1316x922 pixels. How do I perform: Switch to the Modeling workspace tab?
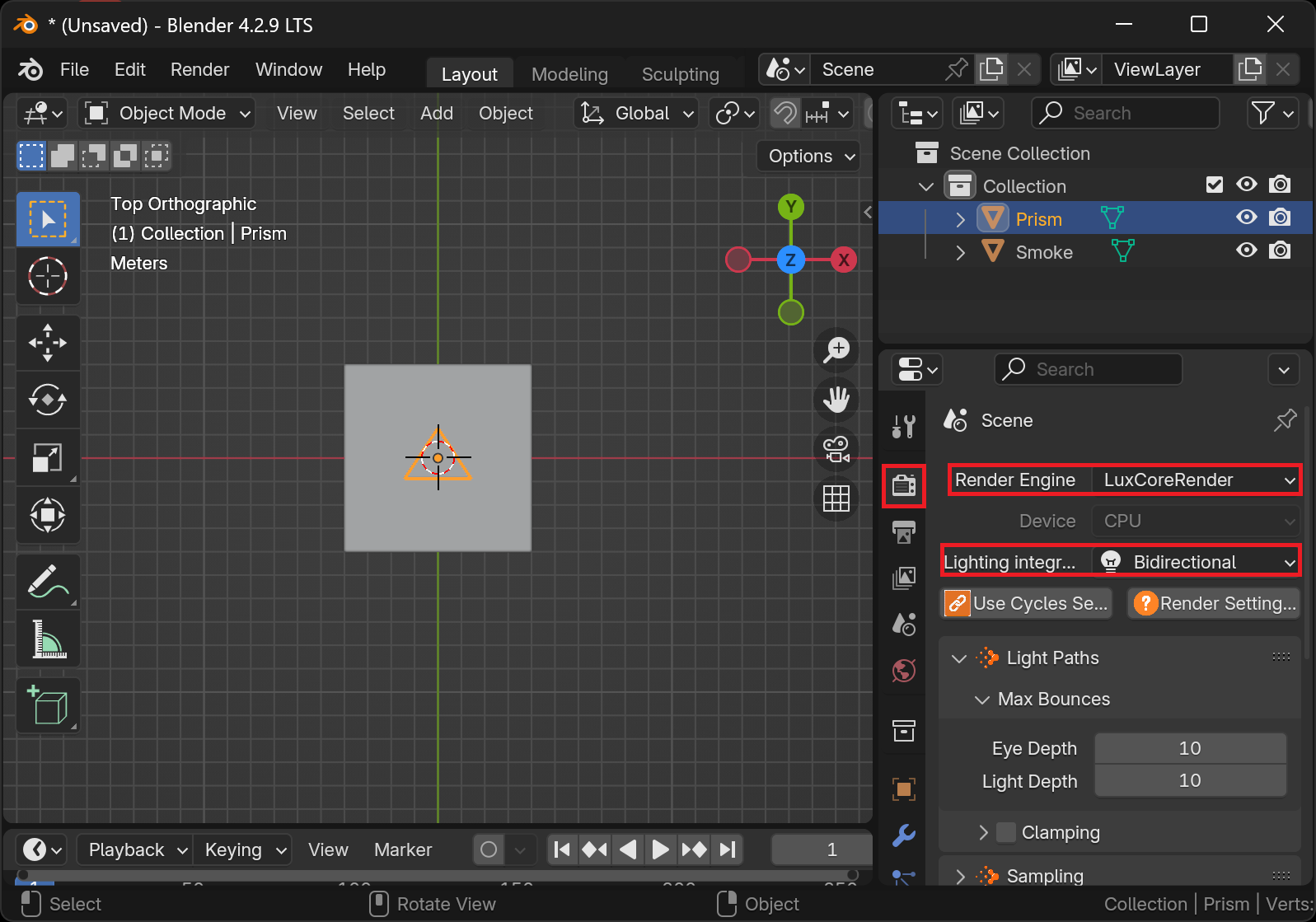[x=569, y=74]
